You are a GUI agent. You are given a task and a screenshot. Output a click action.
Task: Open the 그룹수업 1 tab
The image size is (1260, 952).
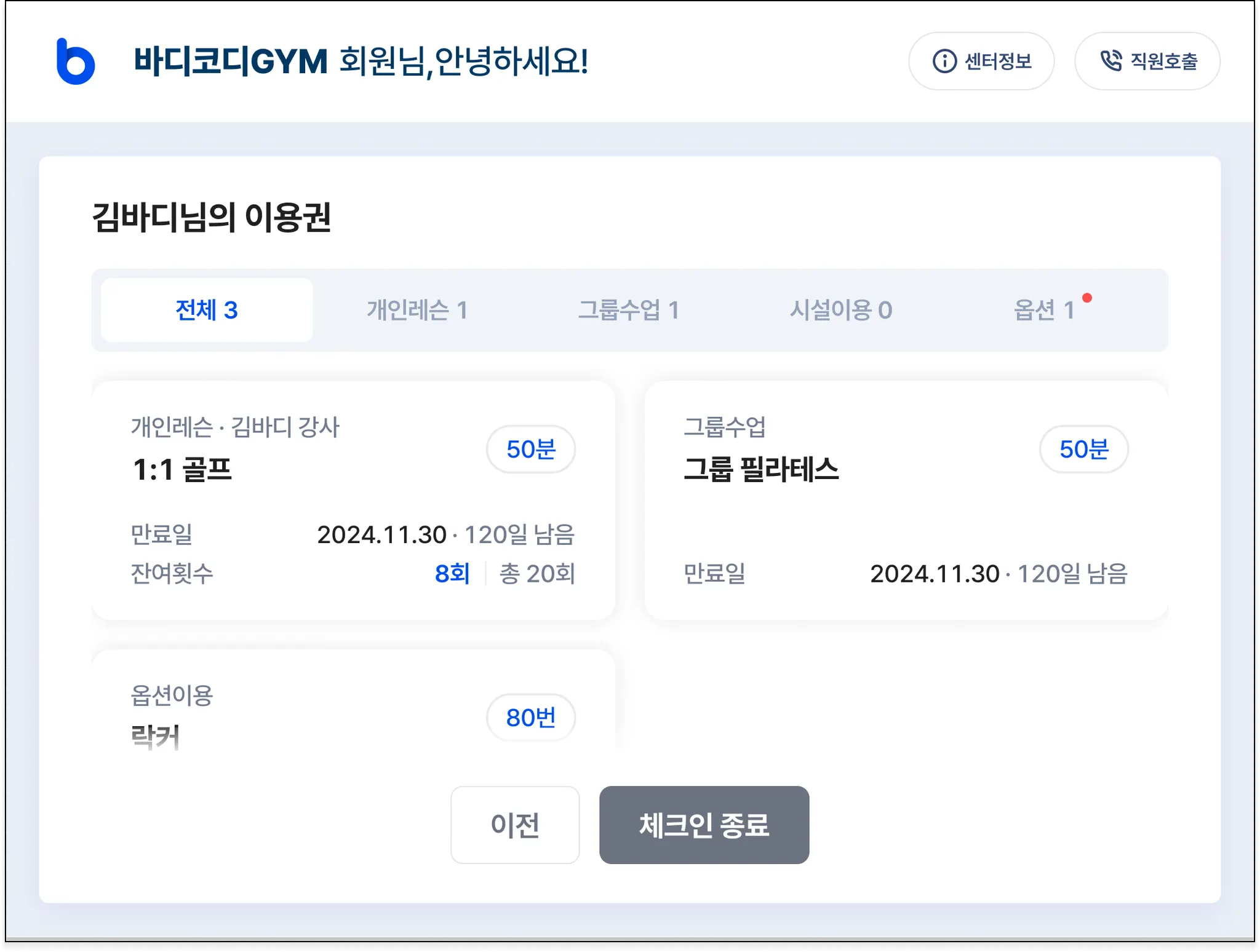pos(629,310)
